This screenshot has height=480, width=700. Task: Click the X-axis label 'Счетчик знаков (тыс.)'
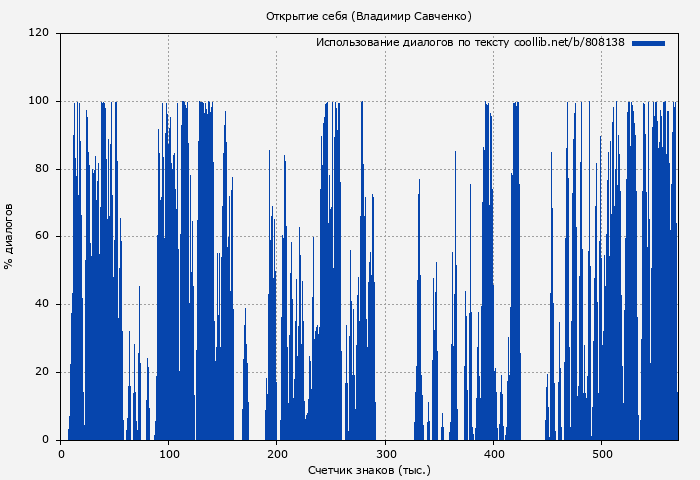click(x=369, y=469)
